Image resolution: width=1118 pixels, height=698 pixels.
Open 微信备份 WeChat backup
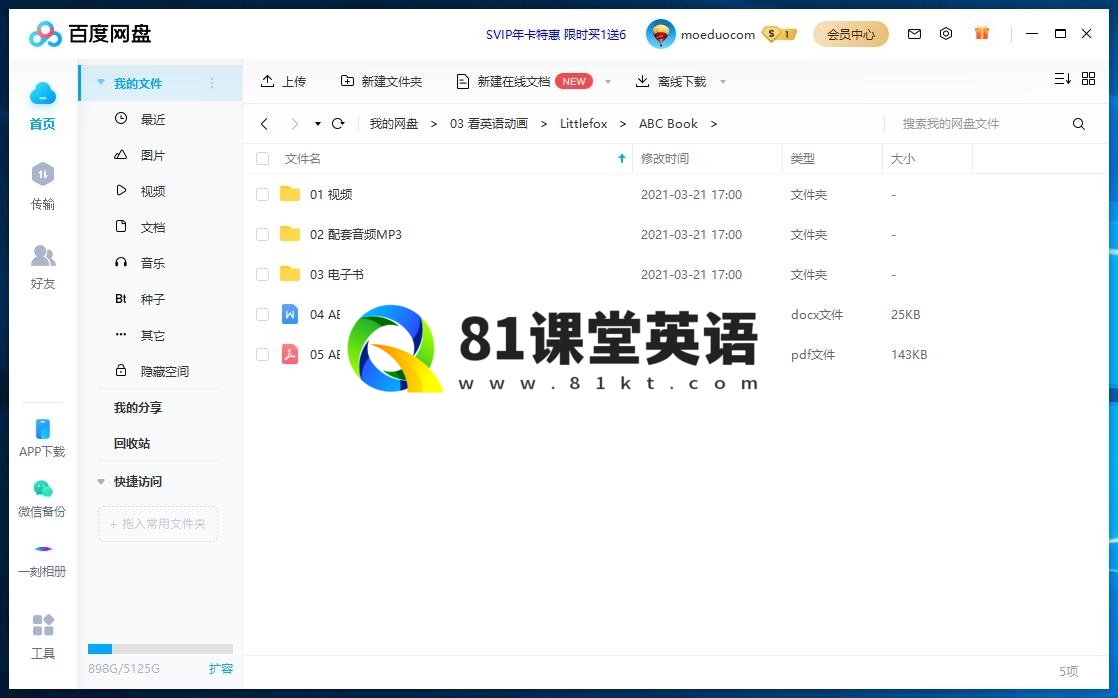point(42,498)
